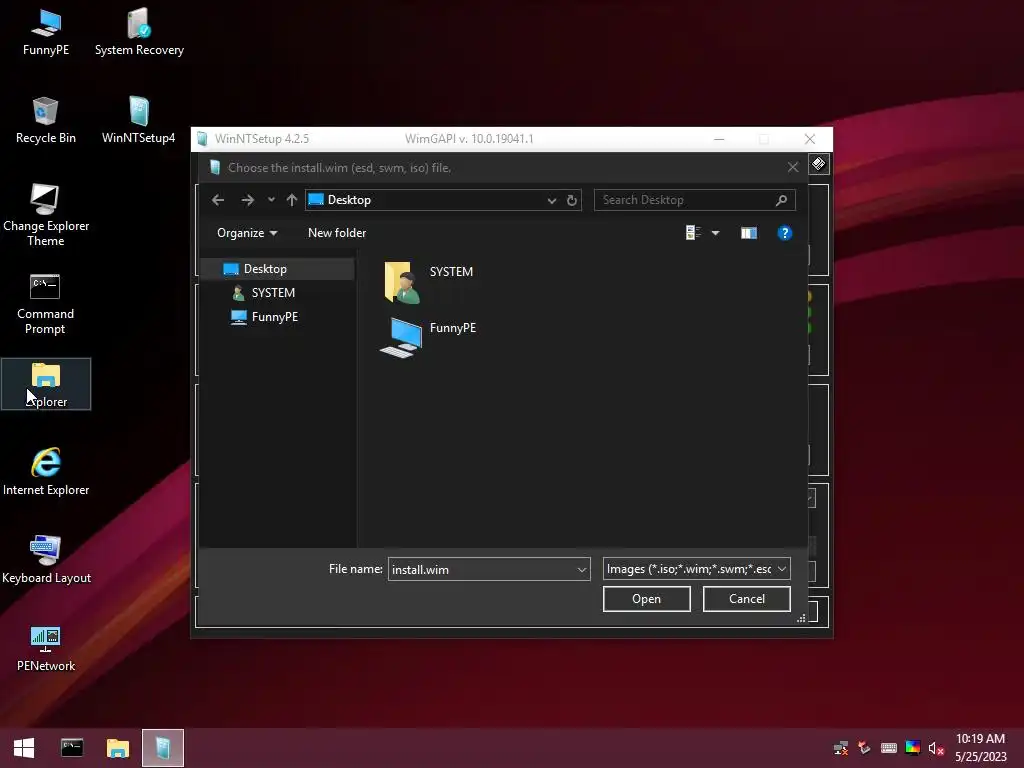The image size is (1024, 768).
Task: Click the taskbar clock
Action: [x=981, y=748]
